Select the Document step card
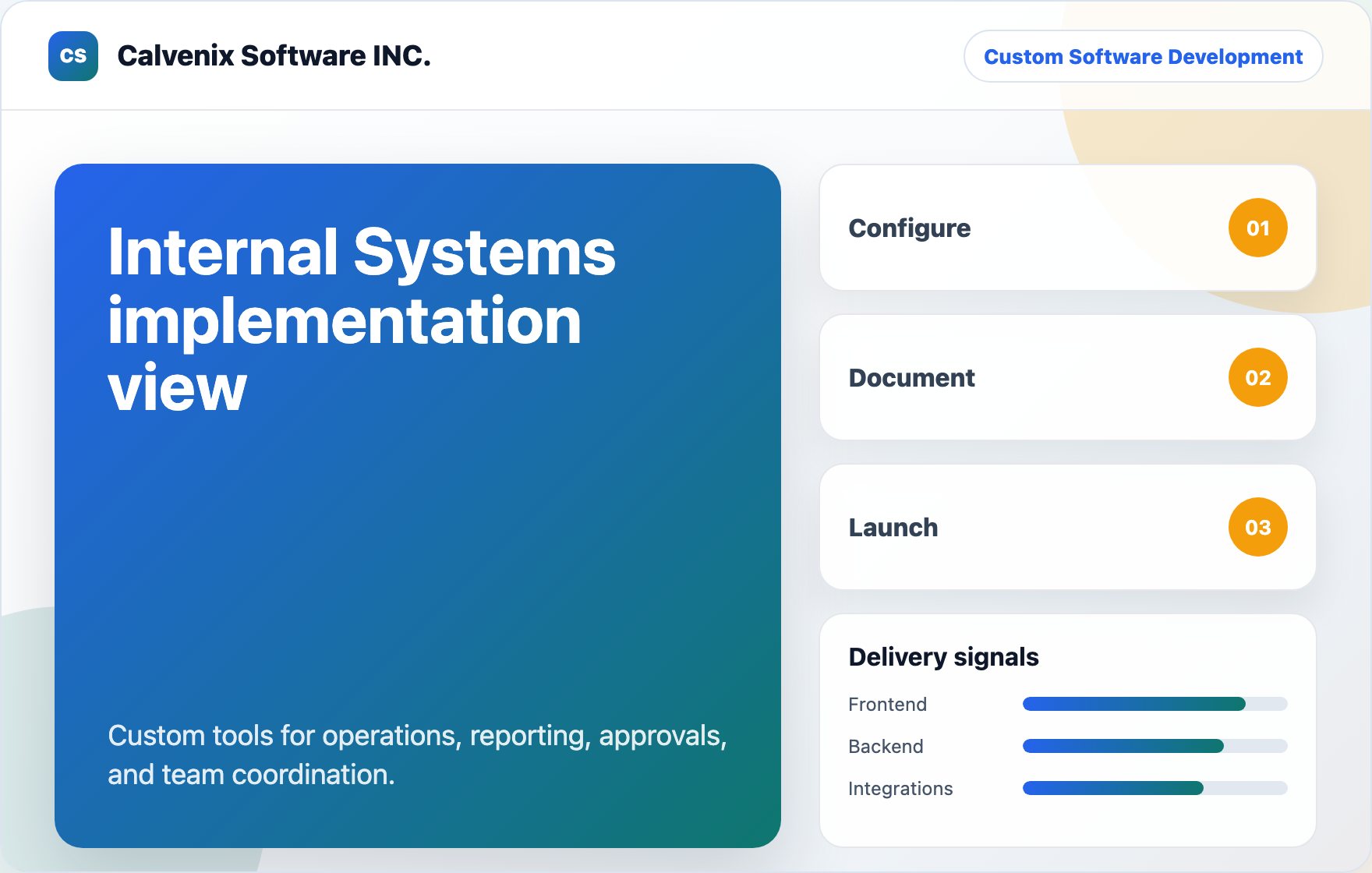The image size is (1372, 873). [1068, 377]
